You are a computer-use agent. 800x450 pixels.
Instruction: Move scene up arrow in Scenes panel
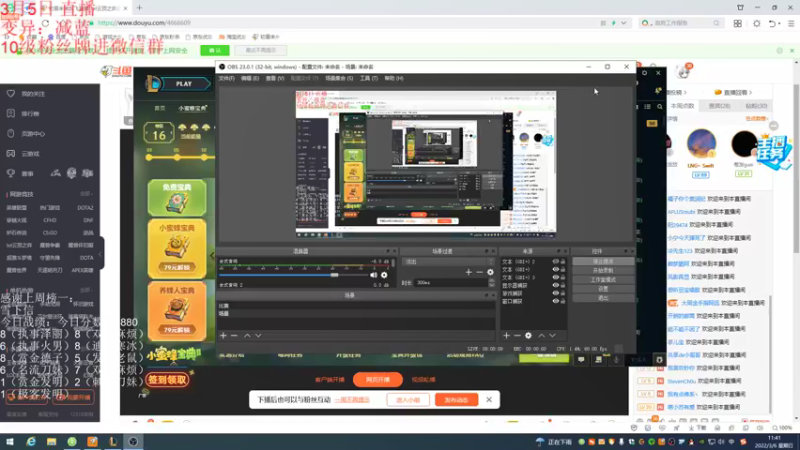(x=247, y=336)
